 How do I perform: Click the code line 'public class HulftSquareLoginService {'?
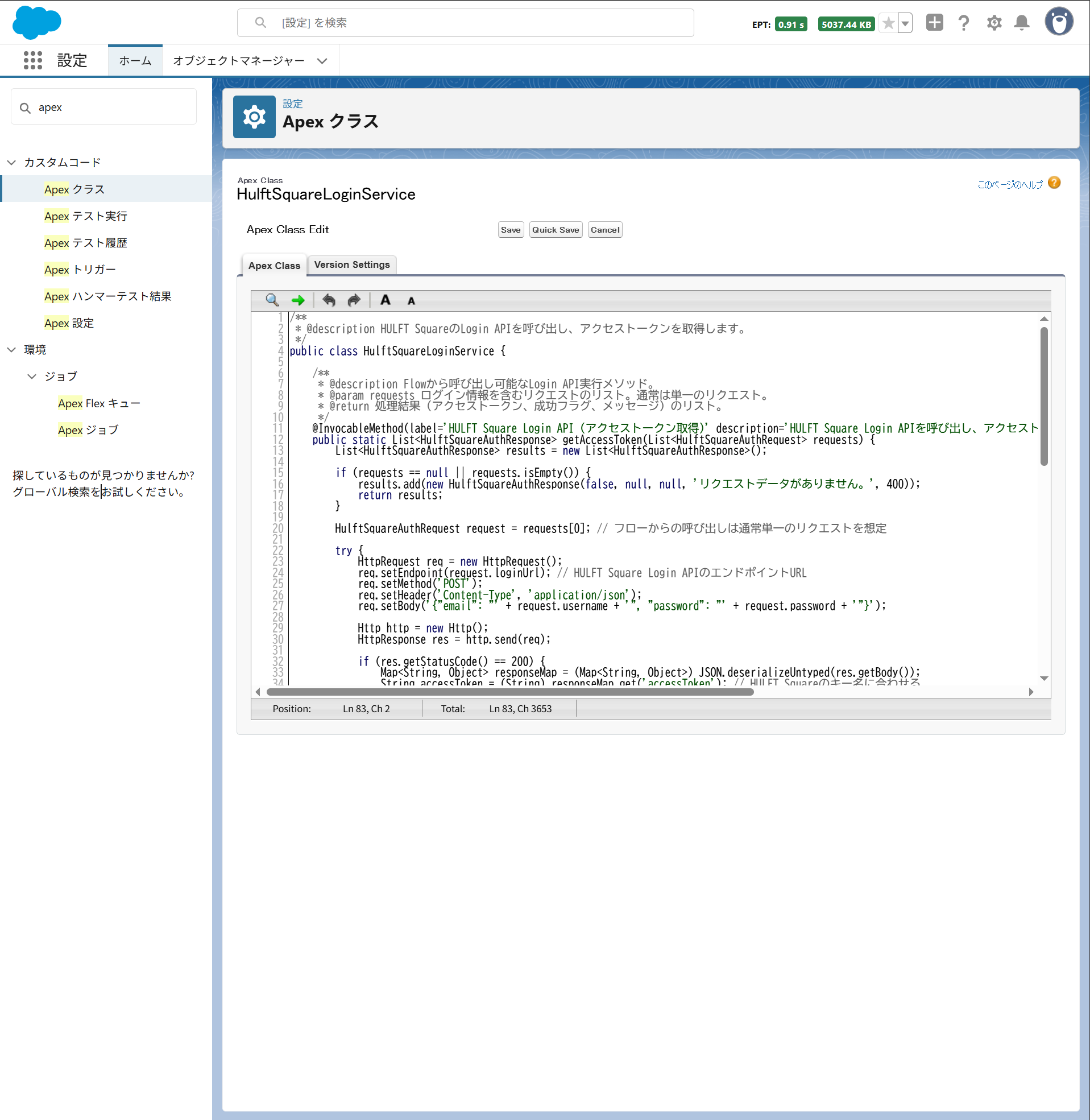(x=397, y=351)
